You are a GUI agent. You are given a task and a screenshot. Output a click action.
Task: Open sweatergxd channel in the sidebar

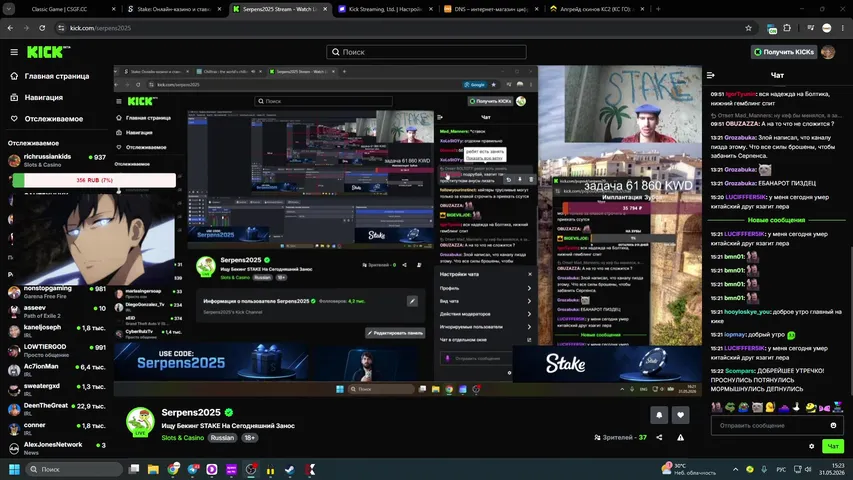click(x=57, y=390)
